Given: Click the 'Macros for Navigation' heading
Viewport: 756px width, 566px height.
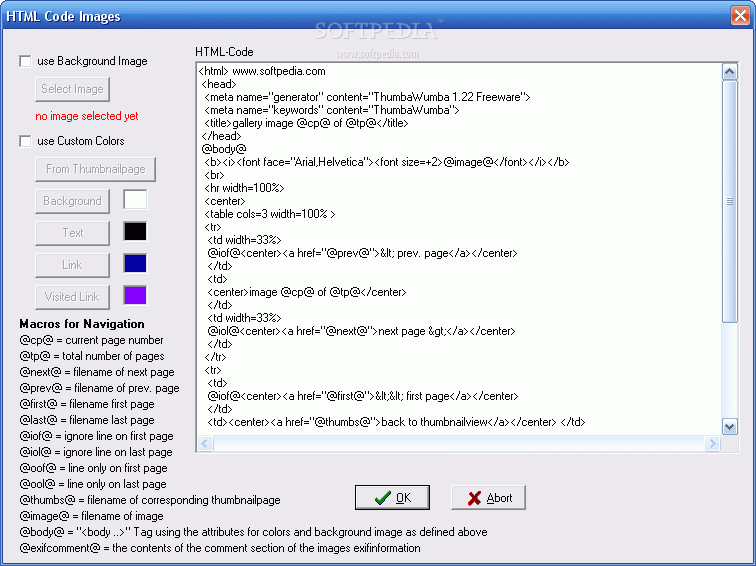Looking at the screenshot, I should click(82, 324).
